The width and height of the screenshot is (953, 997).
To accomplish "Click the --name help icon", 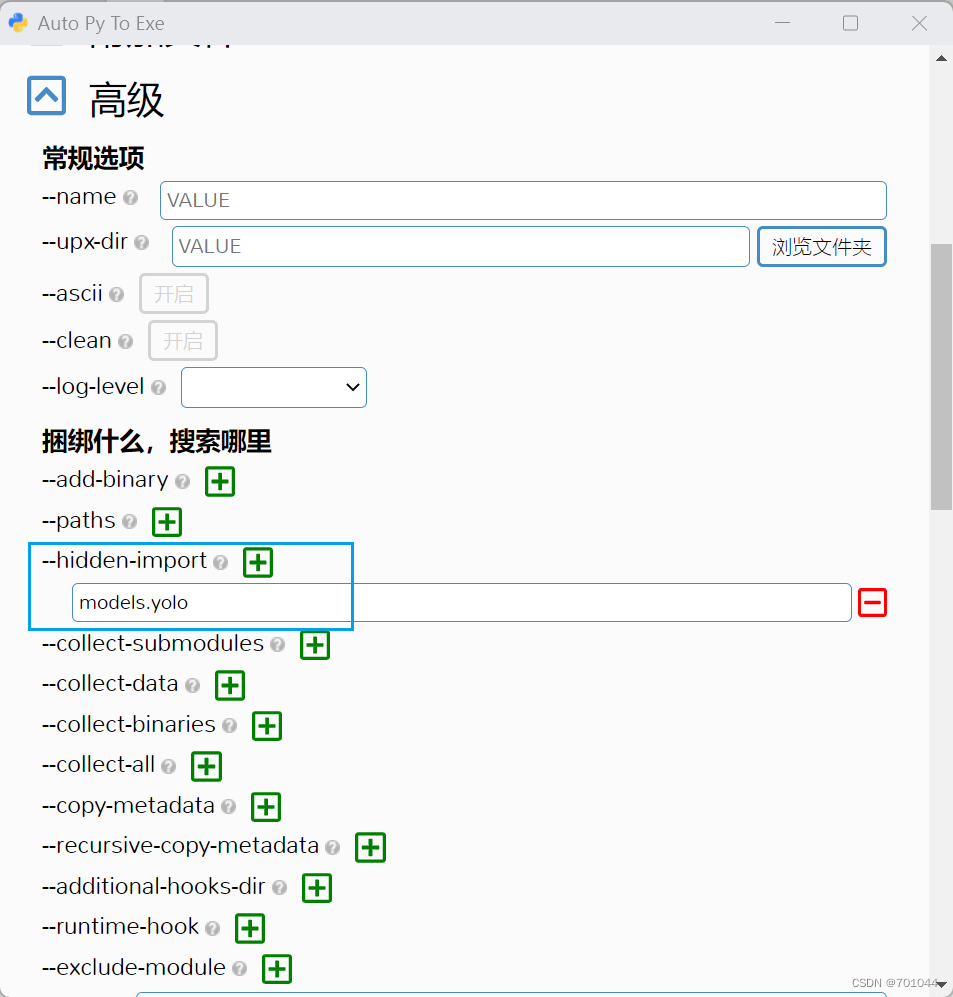I will (x=130, y=198).
